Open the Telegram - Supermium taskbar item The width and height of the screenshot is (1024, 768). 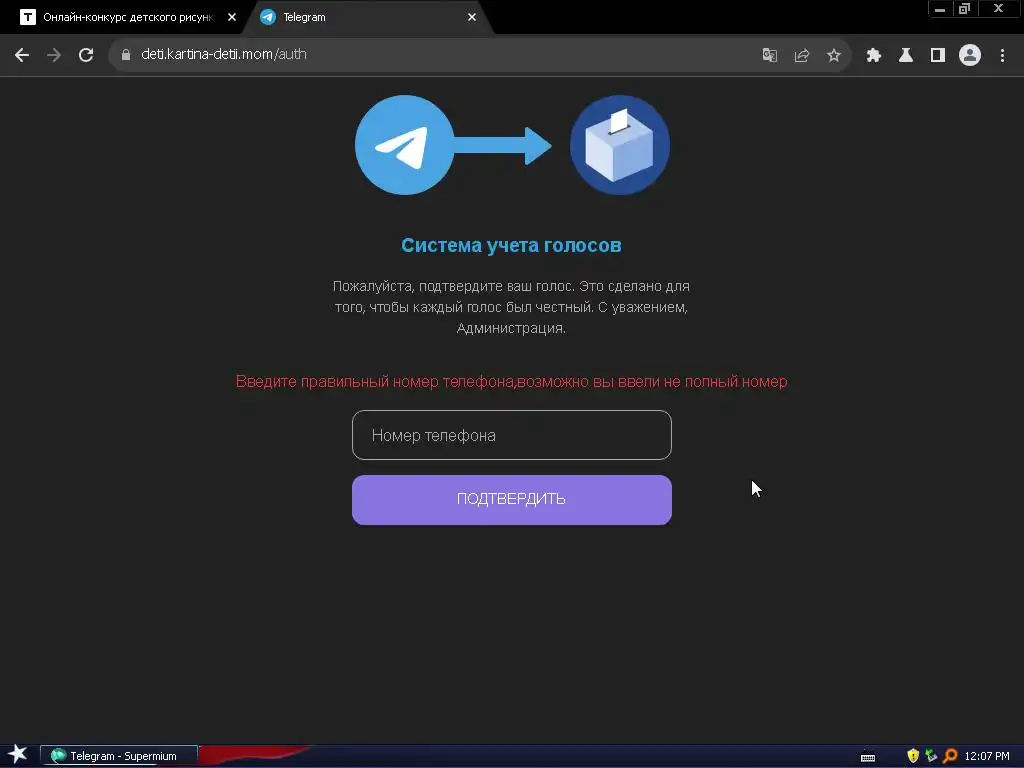[x=119, y=756]
